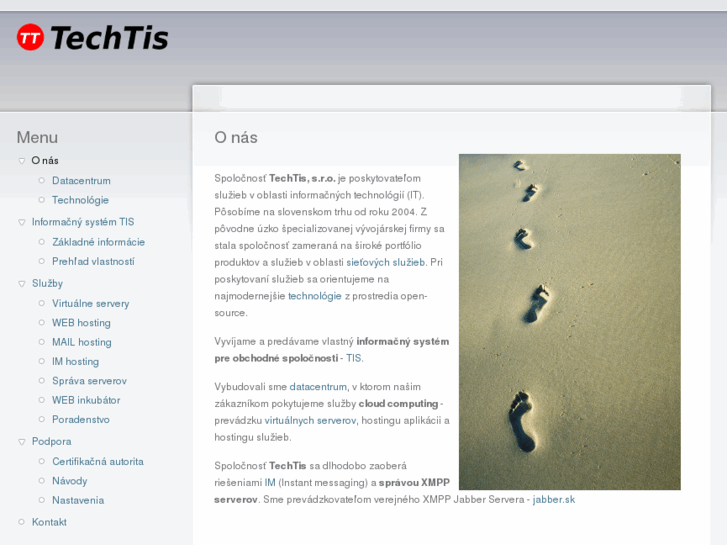The width and height of the screenshot is (727, 545).
Task: Open Návody in the sidebar menu
Action: tap(70, 481)
